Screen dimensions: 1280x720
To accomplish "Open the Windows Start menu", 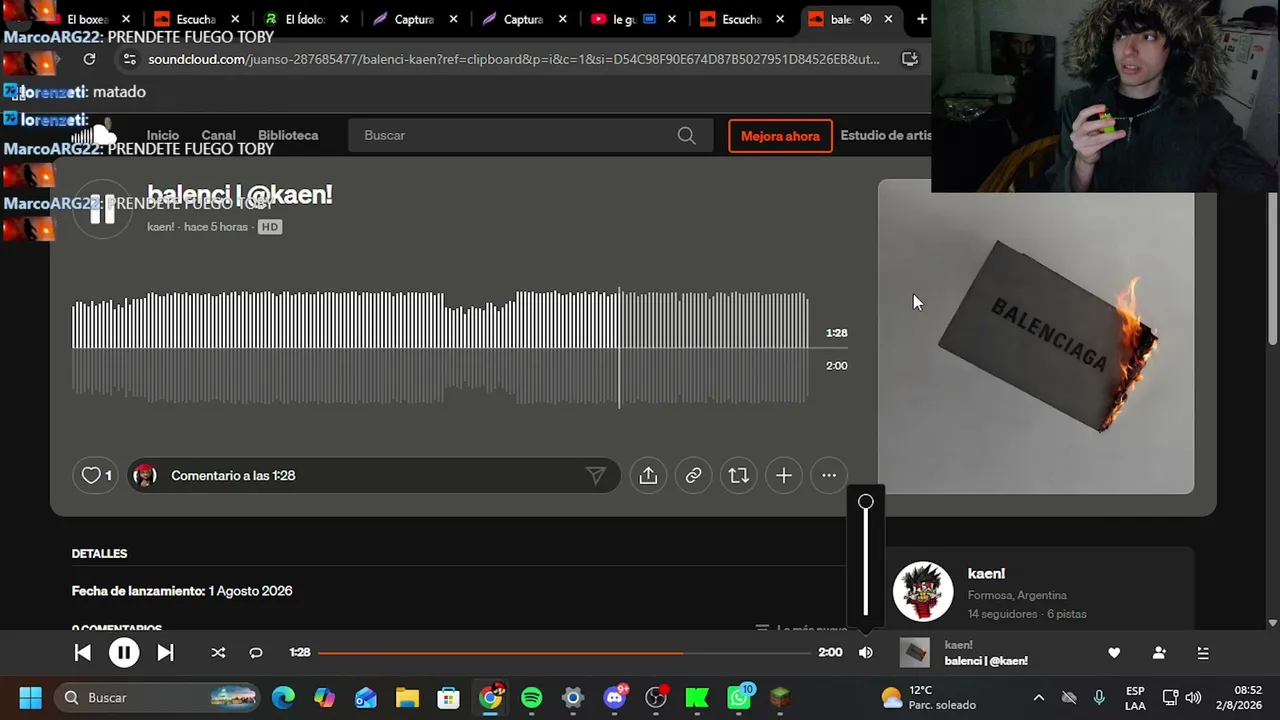I will (30, 698).
